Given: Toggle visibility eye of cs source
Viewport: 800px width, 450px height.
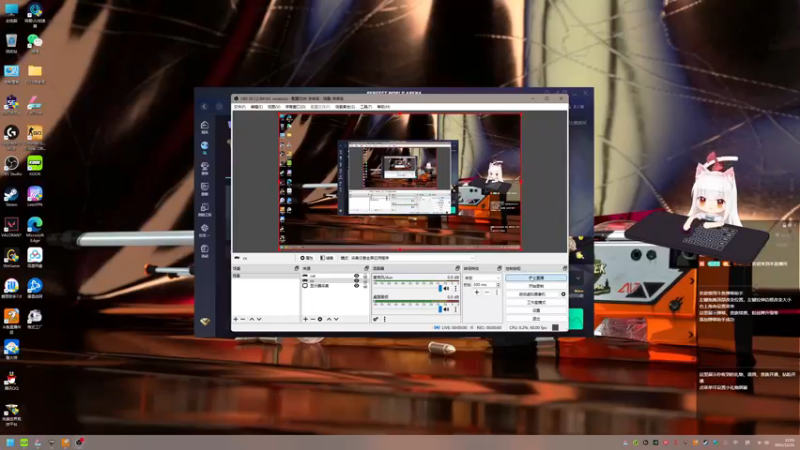Looking at the screenshot, I should coord(357,281).
